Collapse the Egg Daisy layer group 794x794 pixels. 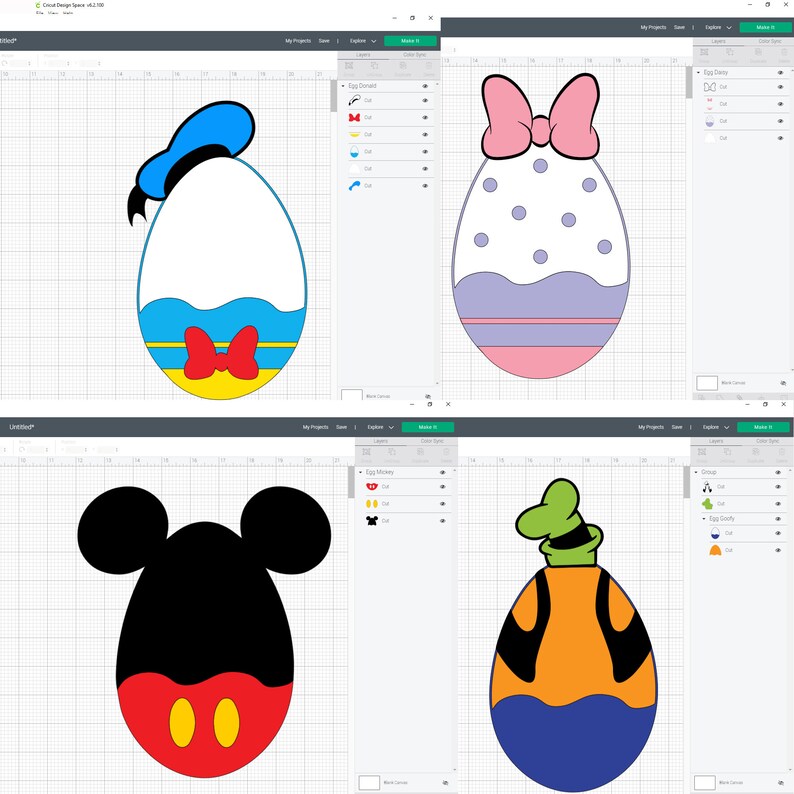(x=698, y=72)
